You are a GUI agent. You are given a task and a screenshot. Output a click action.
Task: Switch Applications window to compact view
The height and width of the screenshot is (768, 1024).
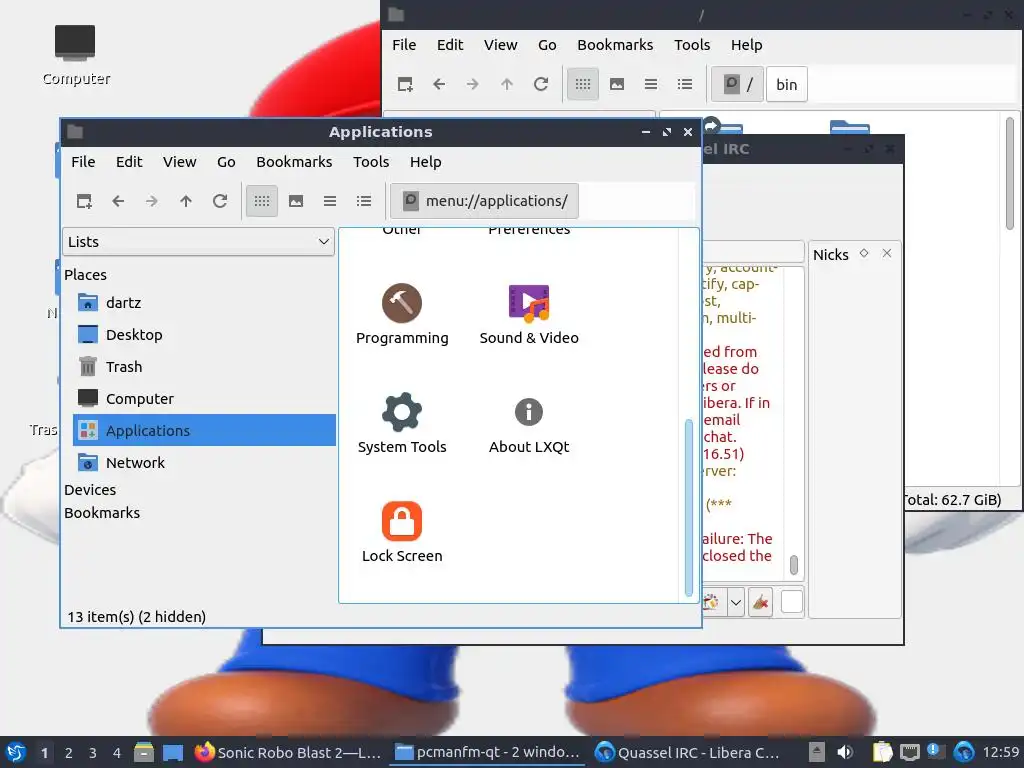[330, 201]
